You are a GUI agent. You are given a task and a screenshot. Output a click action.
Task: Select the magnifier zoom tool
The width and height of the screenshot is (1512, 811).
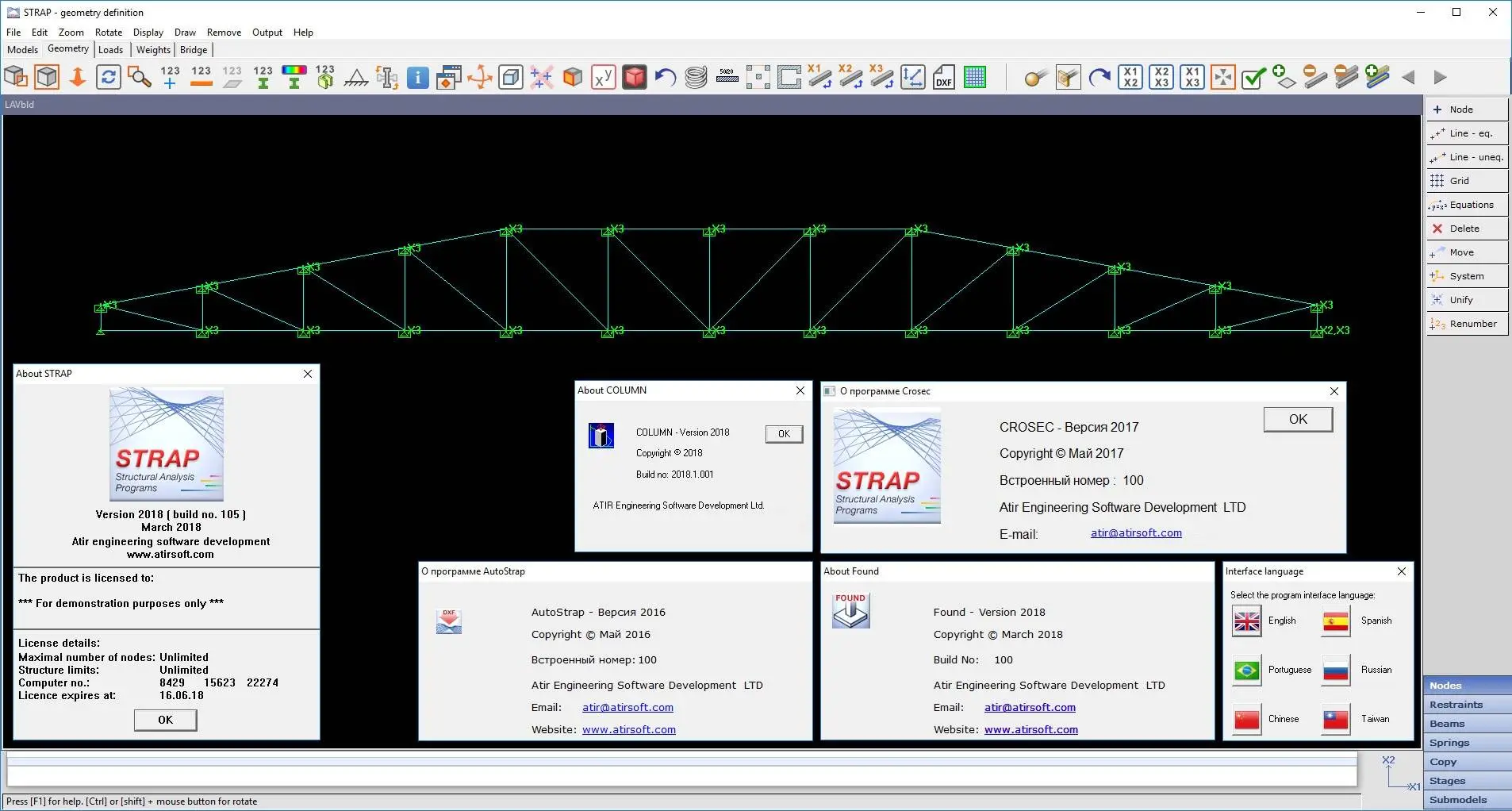(140, 77)
